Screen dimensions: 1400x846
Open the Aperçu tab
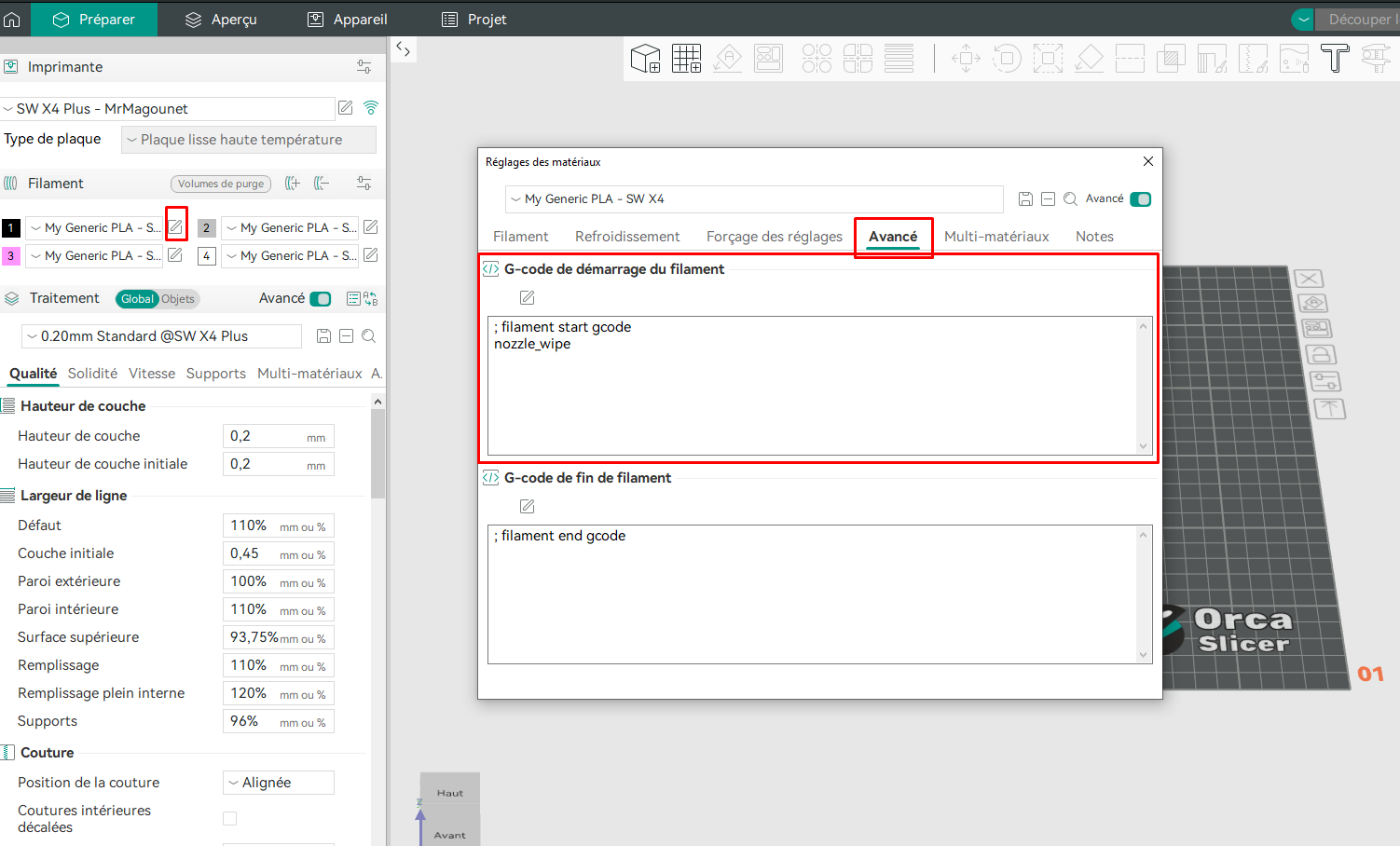[221, 20]
